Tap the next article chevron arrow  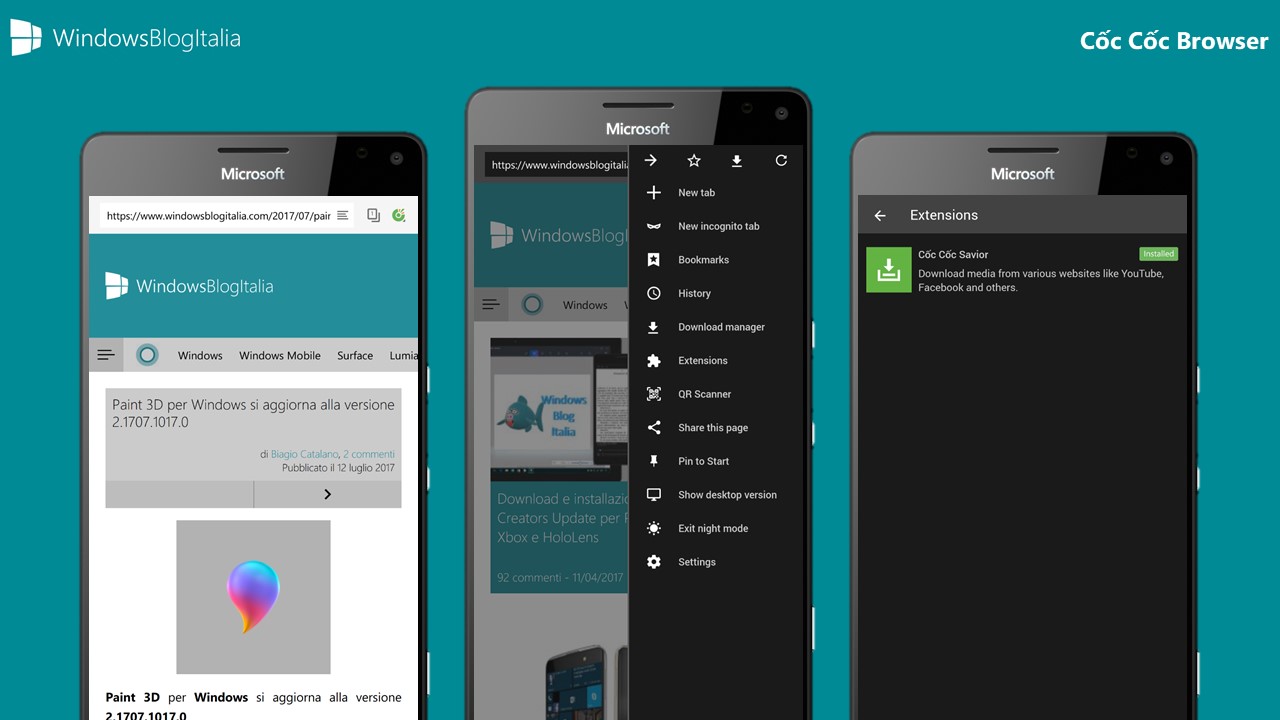[327, 494]
